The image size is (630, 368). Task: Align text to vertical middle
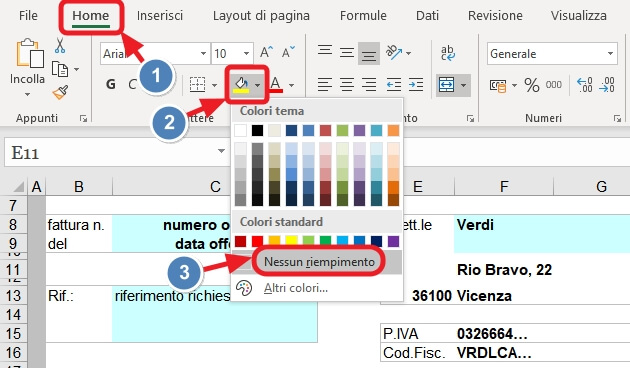click(347, 53)
